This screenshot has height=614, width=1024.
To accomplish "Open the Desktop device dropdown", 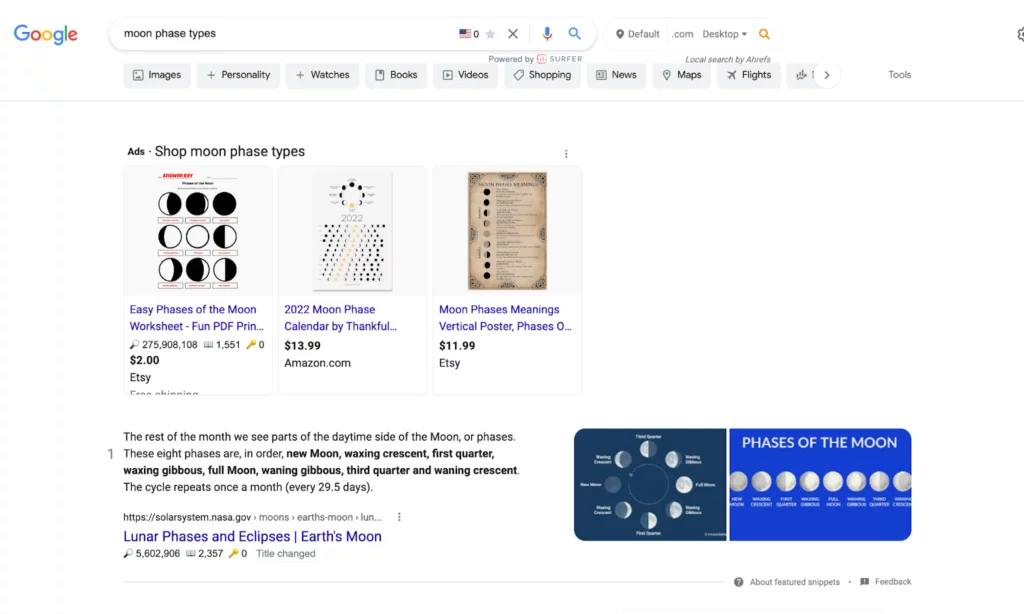I will 724,34.
